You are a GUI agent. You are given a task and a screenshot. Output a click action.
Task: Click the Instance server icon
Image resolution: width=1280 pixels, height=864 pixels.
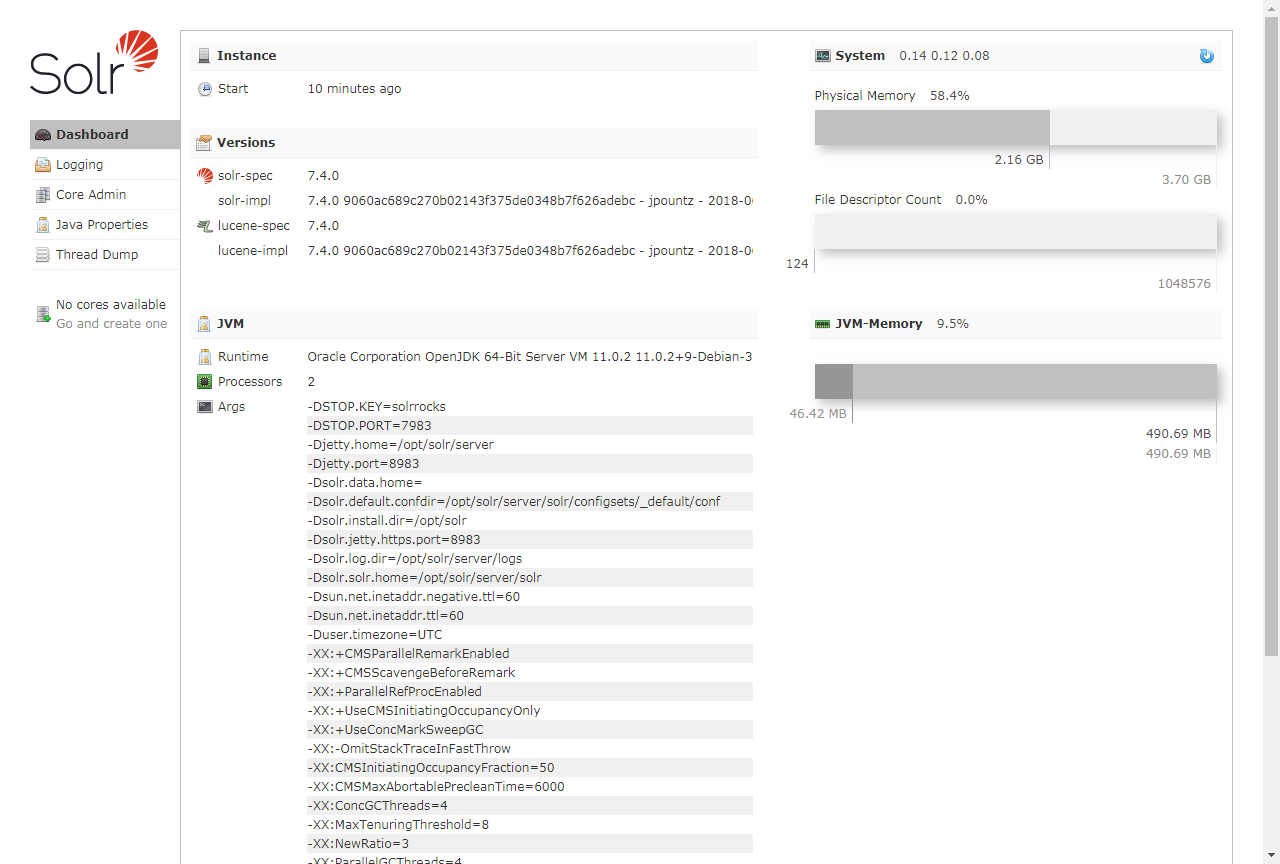tap(204, 56)
